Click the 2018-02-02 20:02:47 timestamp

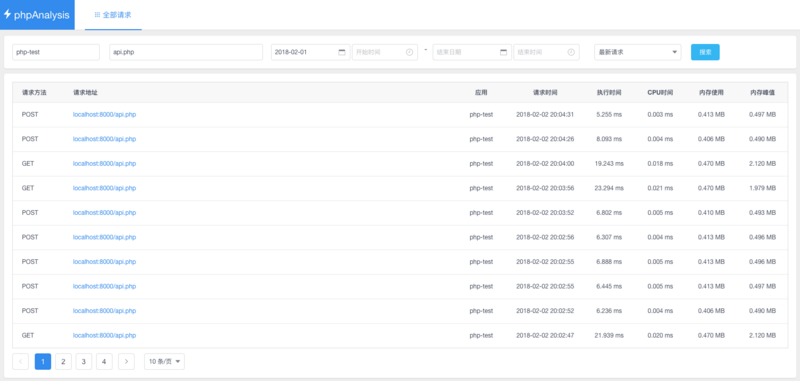pyautogui.click(x=545, y=336)
